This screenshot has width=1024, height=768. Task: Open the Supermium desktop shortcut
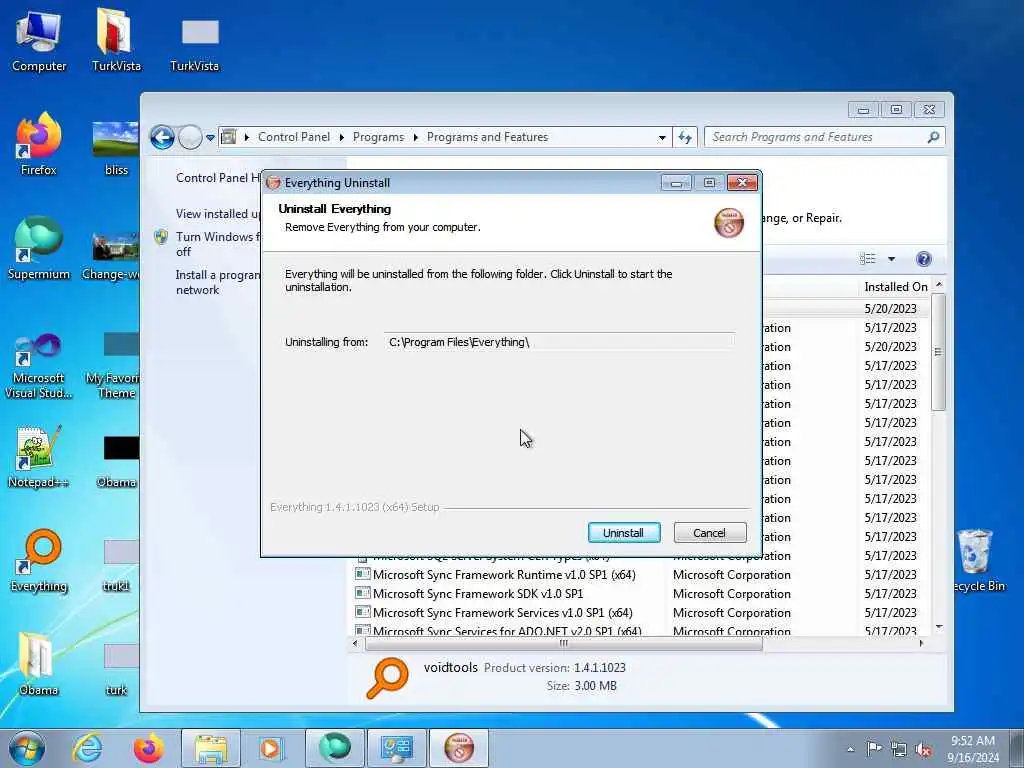click(39, 248)
